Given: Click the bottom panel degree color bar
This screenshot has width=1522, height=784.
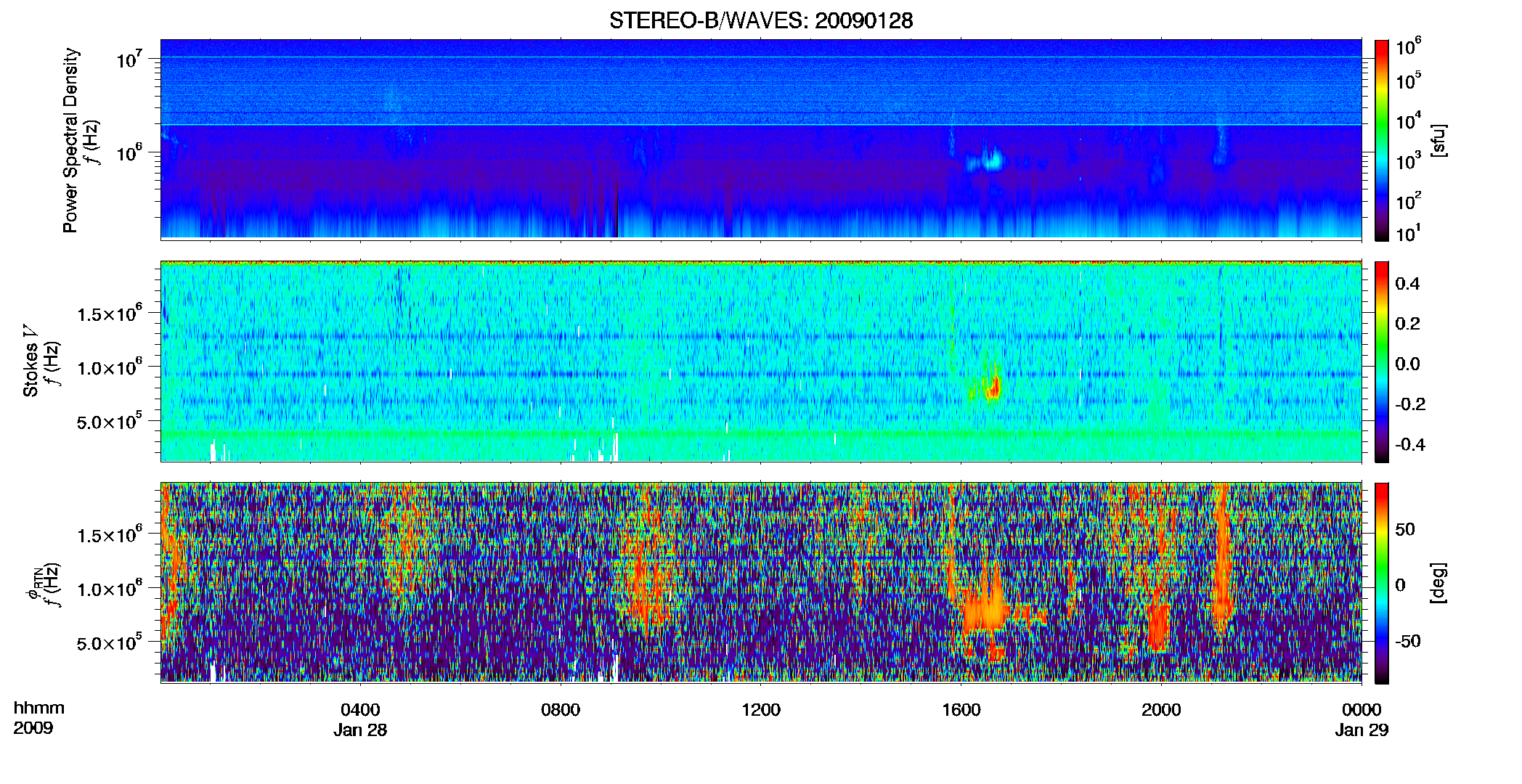Looking at the screenshot, I should coord(1382,583).
